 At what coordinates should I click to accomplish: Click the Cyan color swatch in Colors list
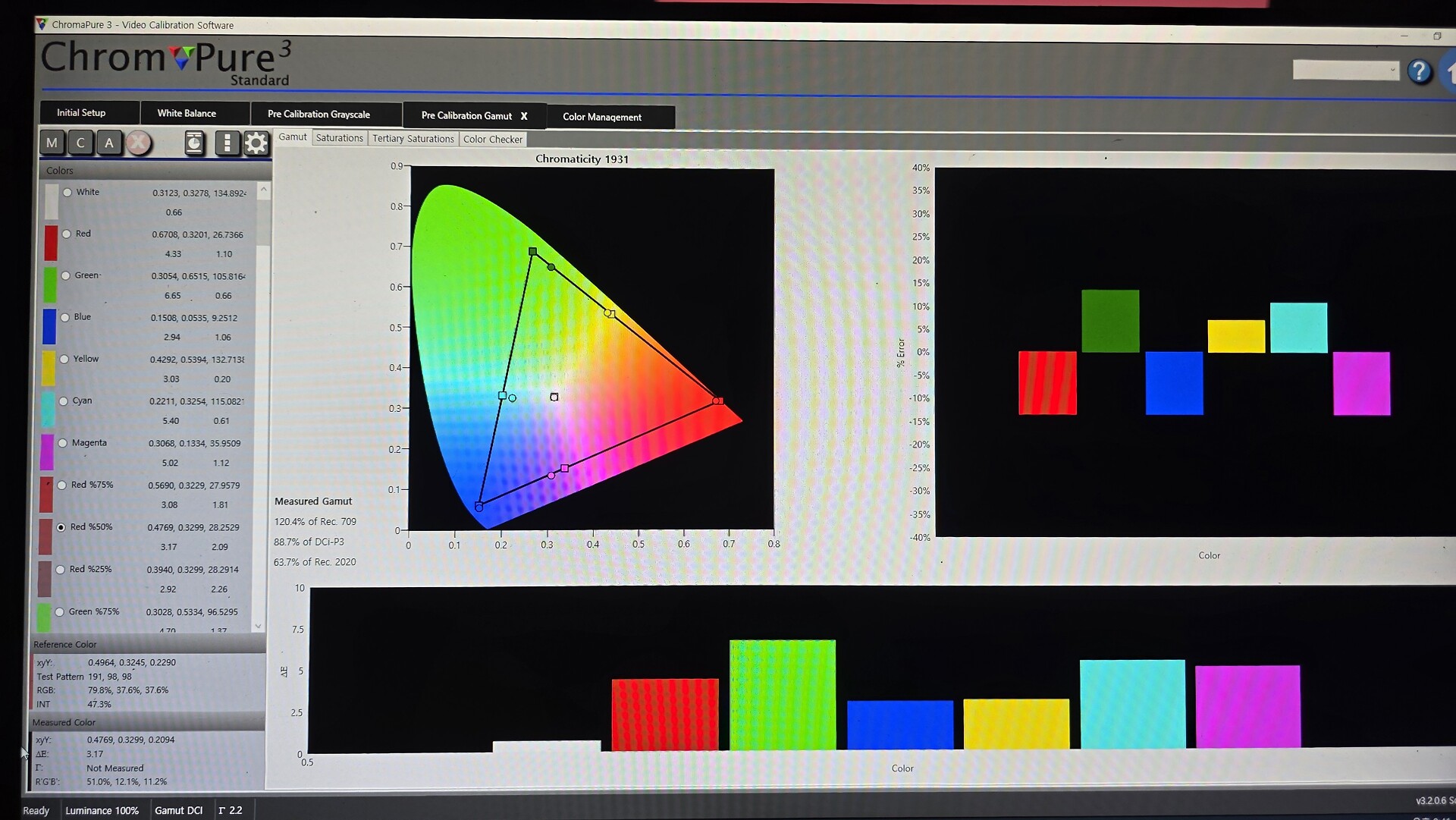coord(48,410)
